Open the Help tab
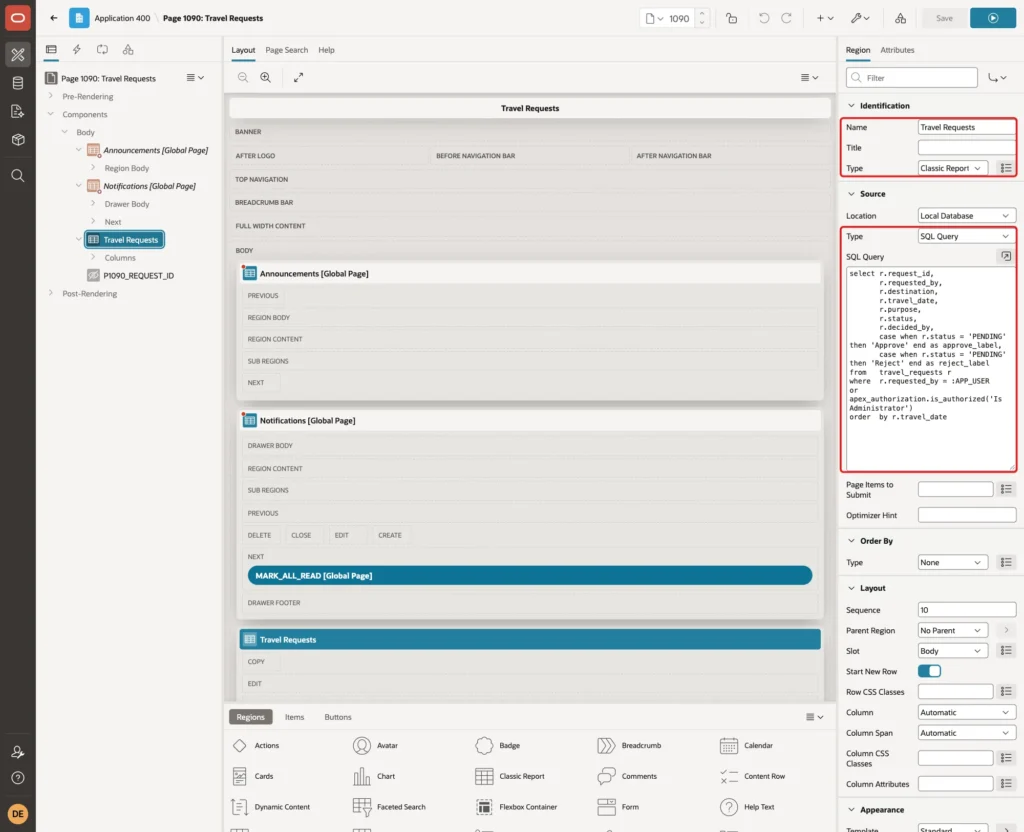 [327, 50]
